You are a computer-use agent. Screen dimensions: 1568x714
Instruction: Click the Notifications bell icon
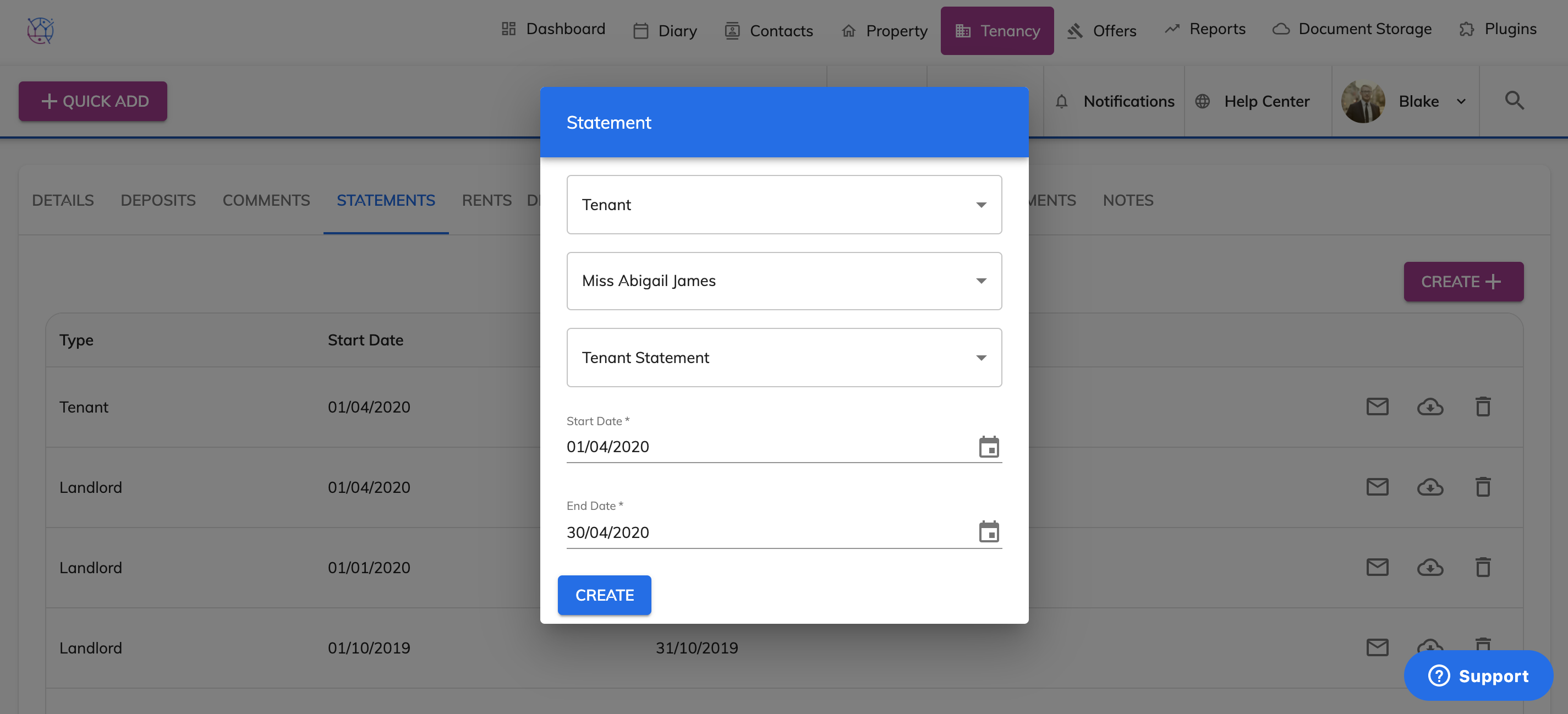[1062, 102]
